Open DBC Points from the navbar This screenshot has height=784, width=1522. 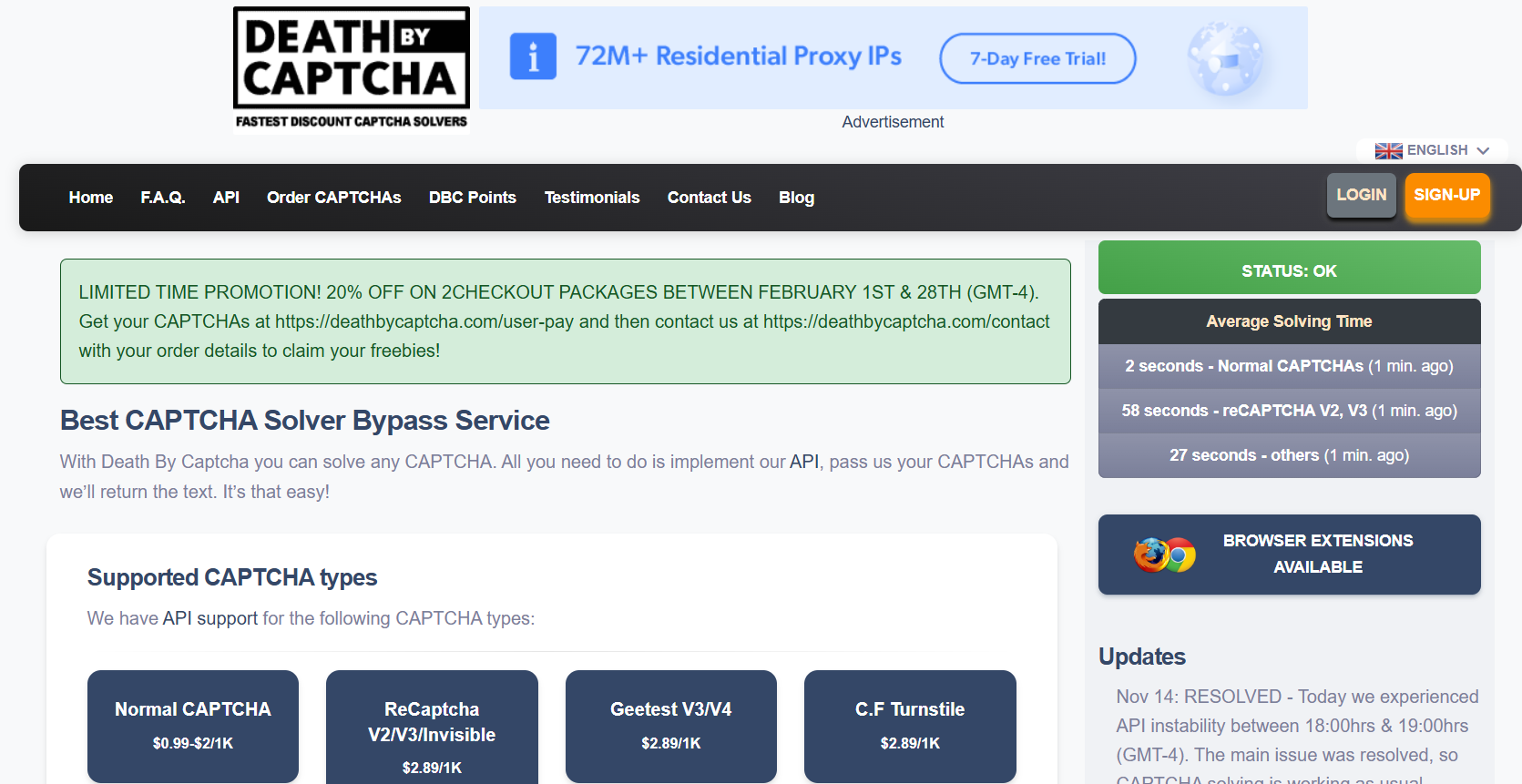click(x=473, y=198)
